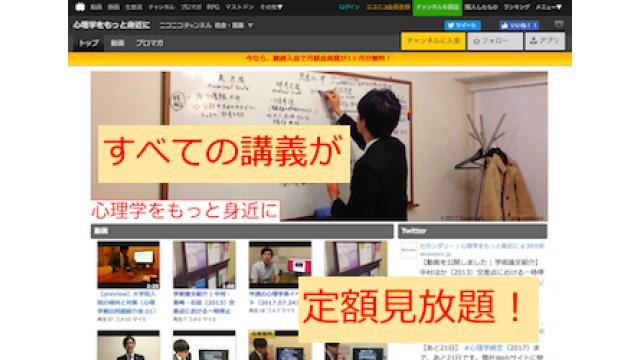Screen dimensions: 640x360
Task: Click the channel title 心理学をもっと身近に
Action: click(x=111, y=25)
